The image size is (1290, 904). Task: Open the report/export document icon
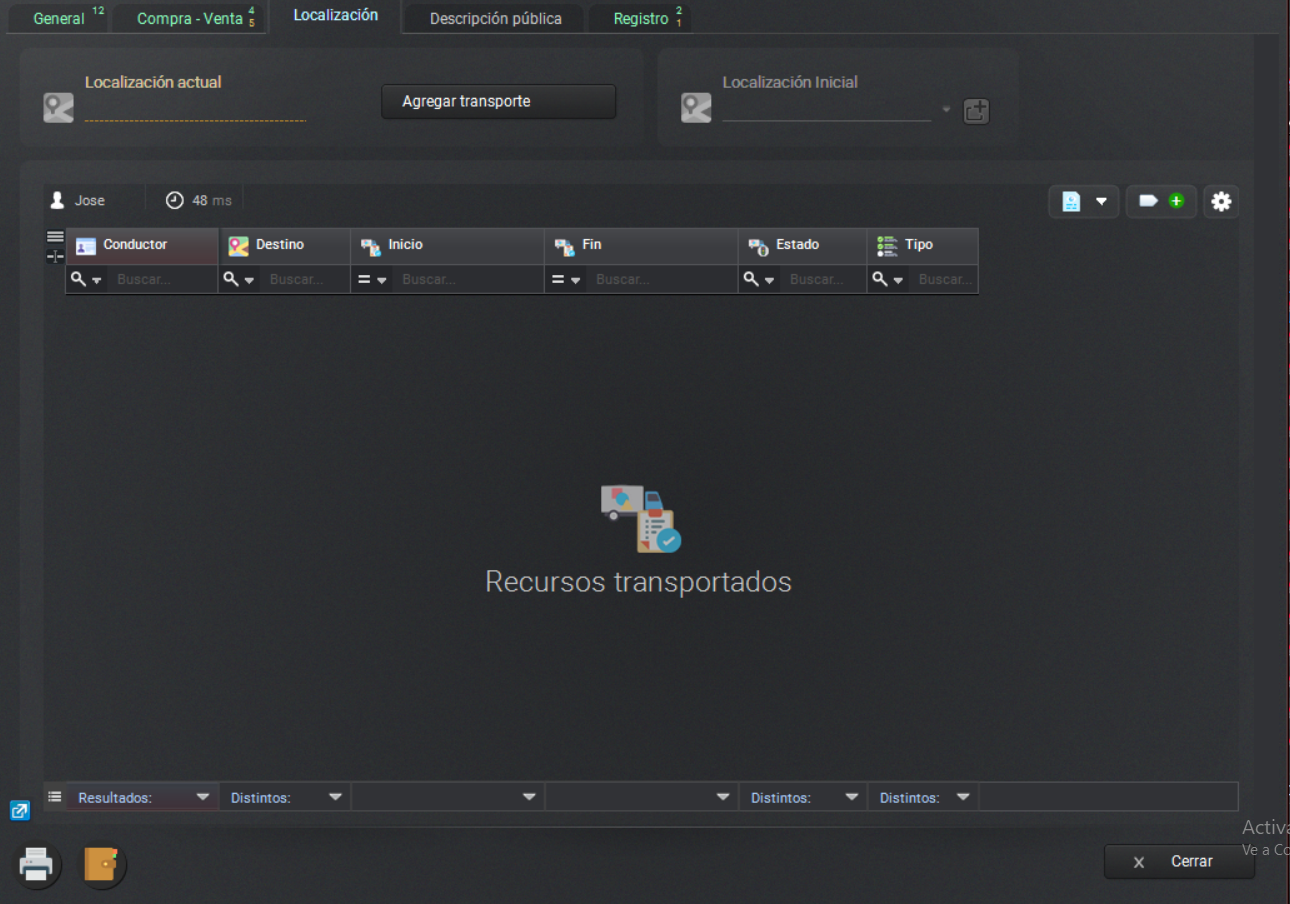point(1073,201)
